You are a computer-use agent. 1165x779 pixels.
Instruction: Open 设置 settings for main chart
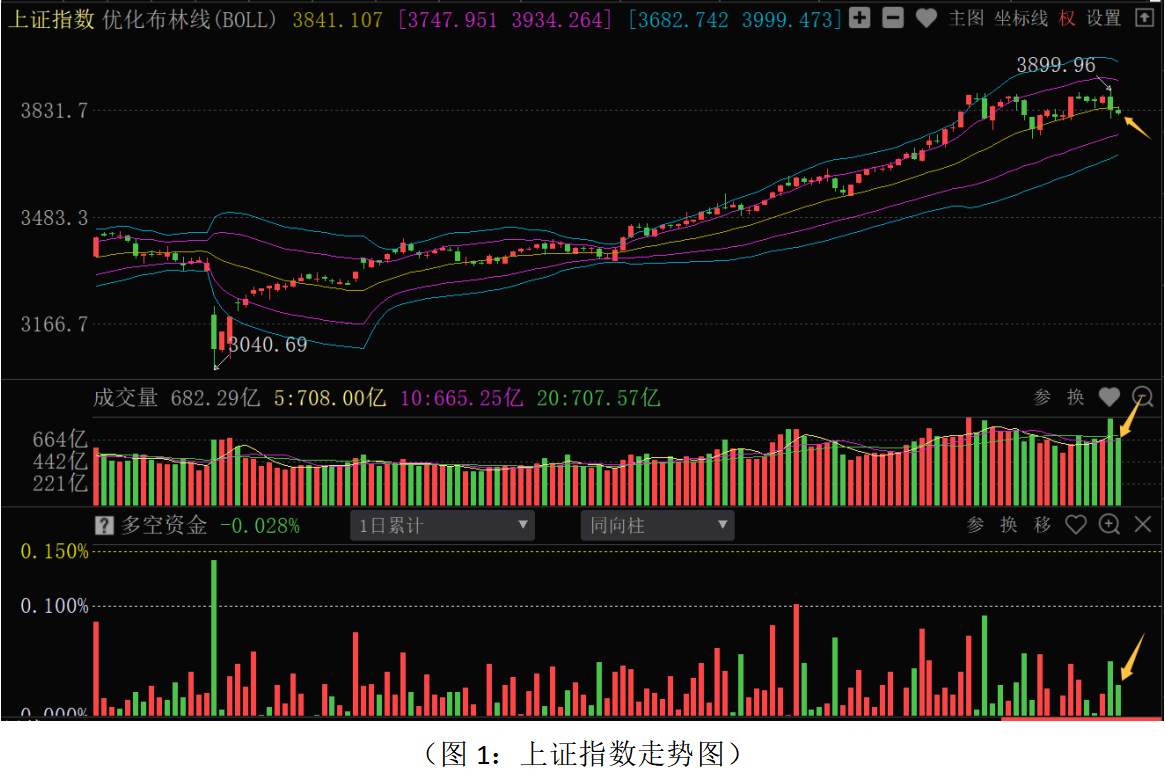tap(1103, 19)
